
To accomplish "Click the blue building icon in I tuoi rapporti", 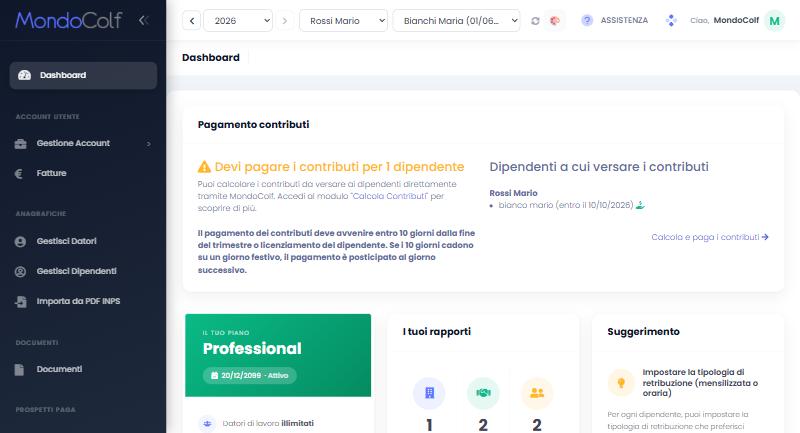I will 429,393.
